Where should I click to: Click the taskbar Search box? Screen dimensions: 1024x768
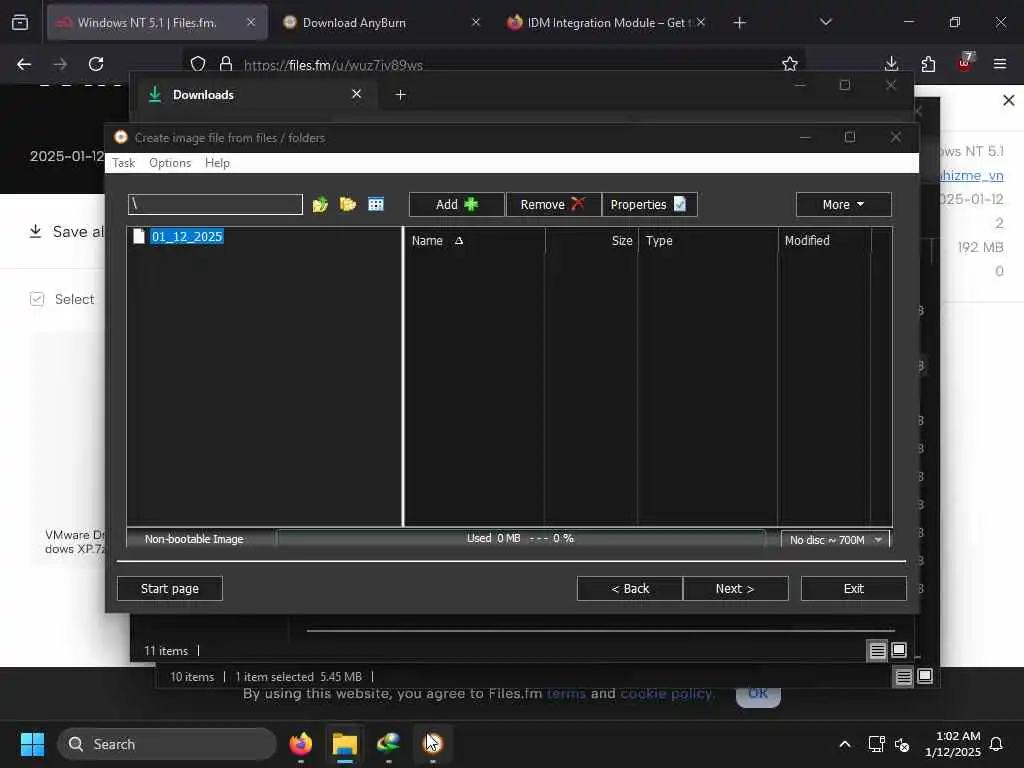pos(167,744)
